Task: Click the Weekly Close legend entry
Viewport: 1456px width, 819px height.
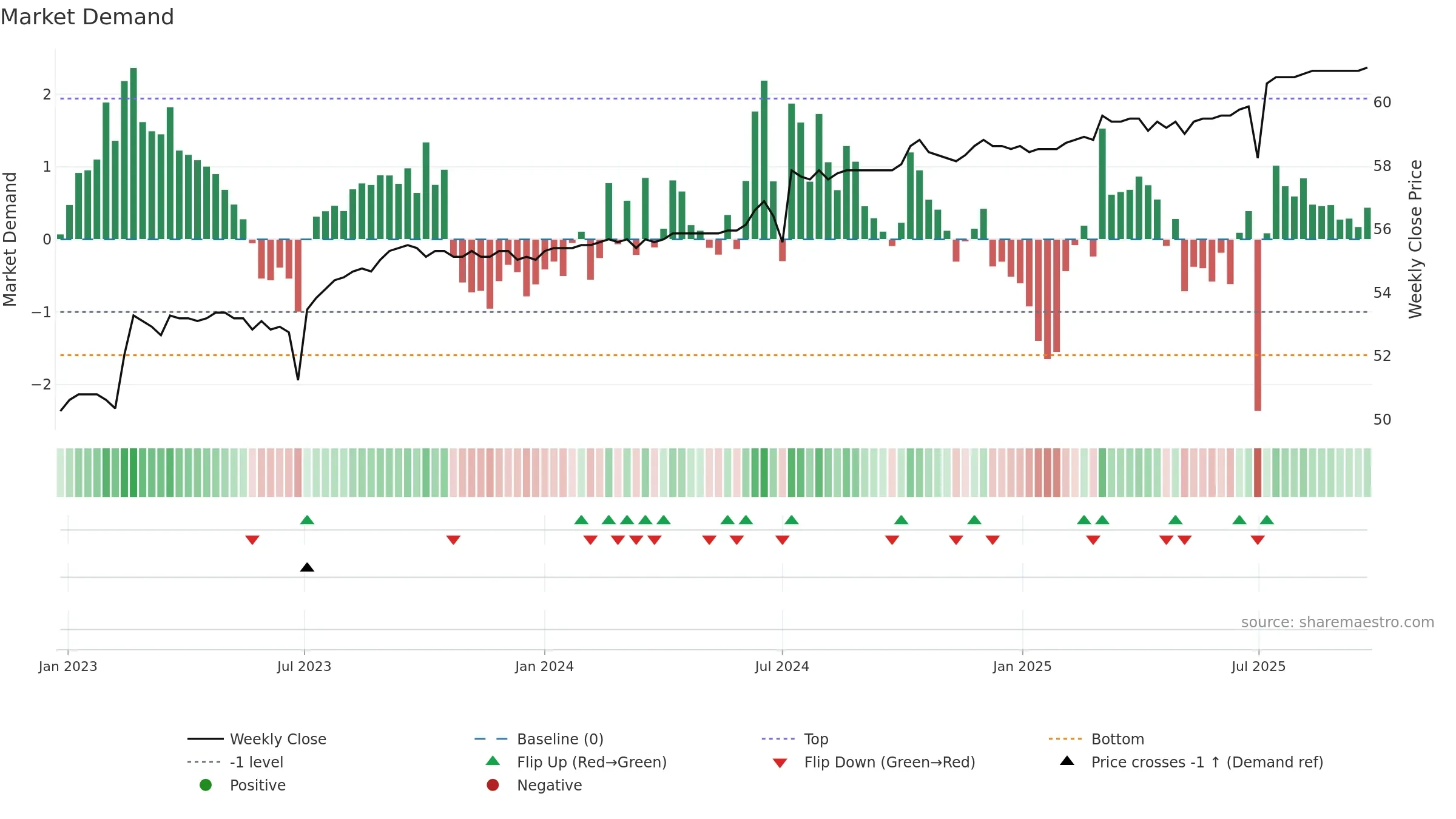Action: click(x=257, y=739)
